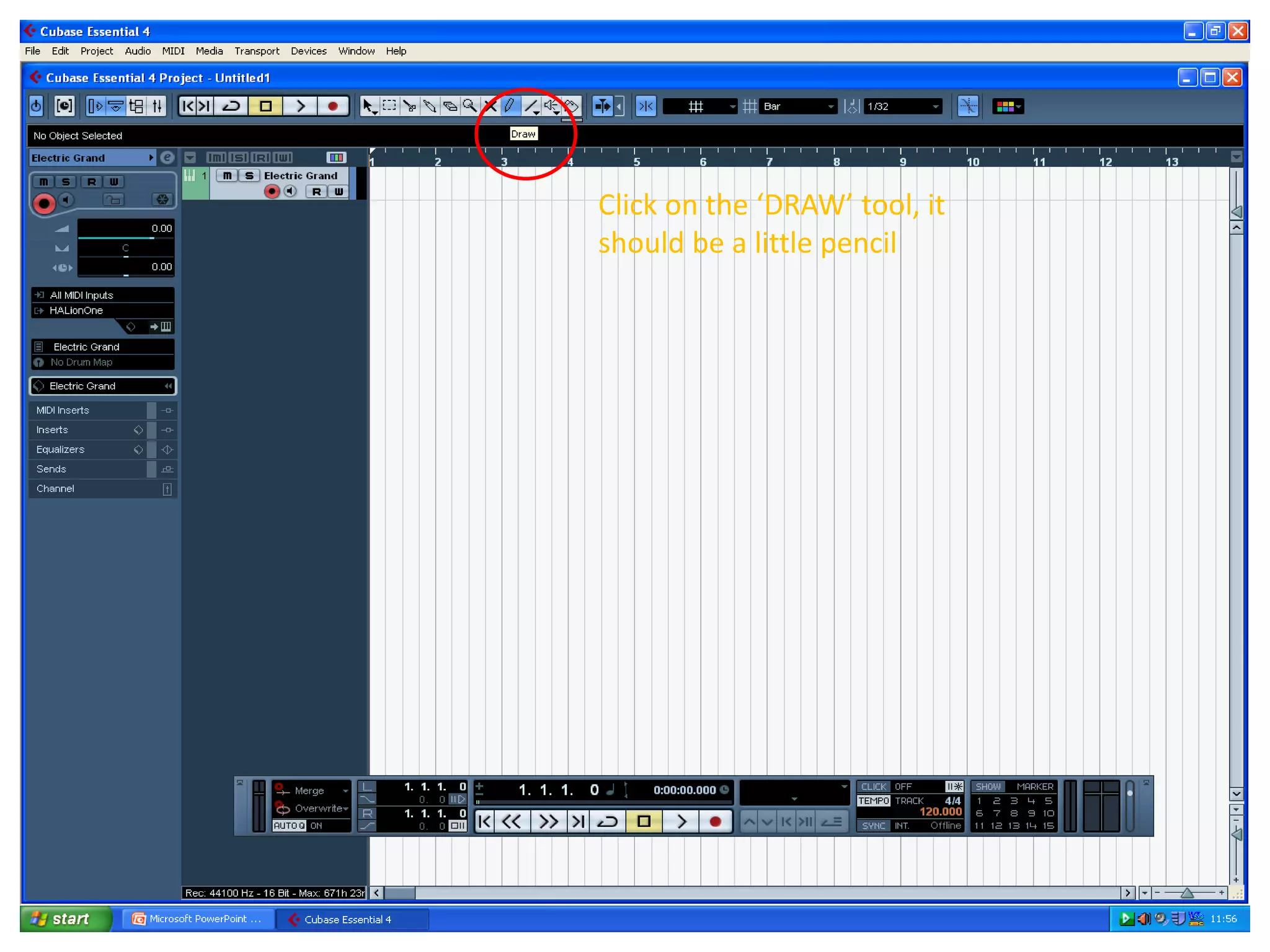Image resolution: width=1270 pixels, height=952 pixels.
Task: Open the Snap type dropdown
Action: tap(700, 106)
